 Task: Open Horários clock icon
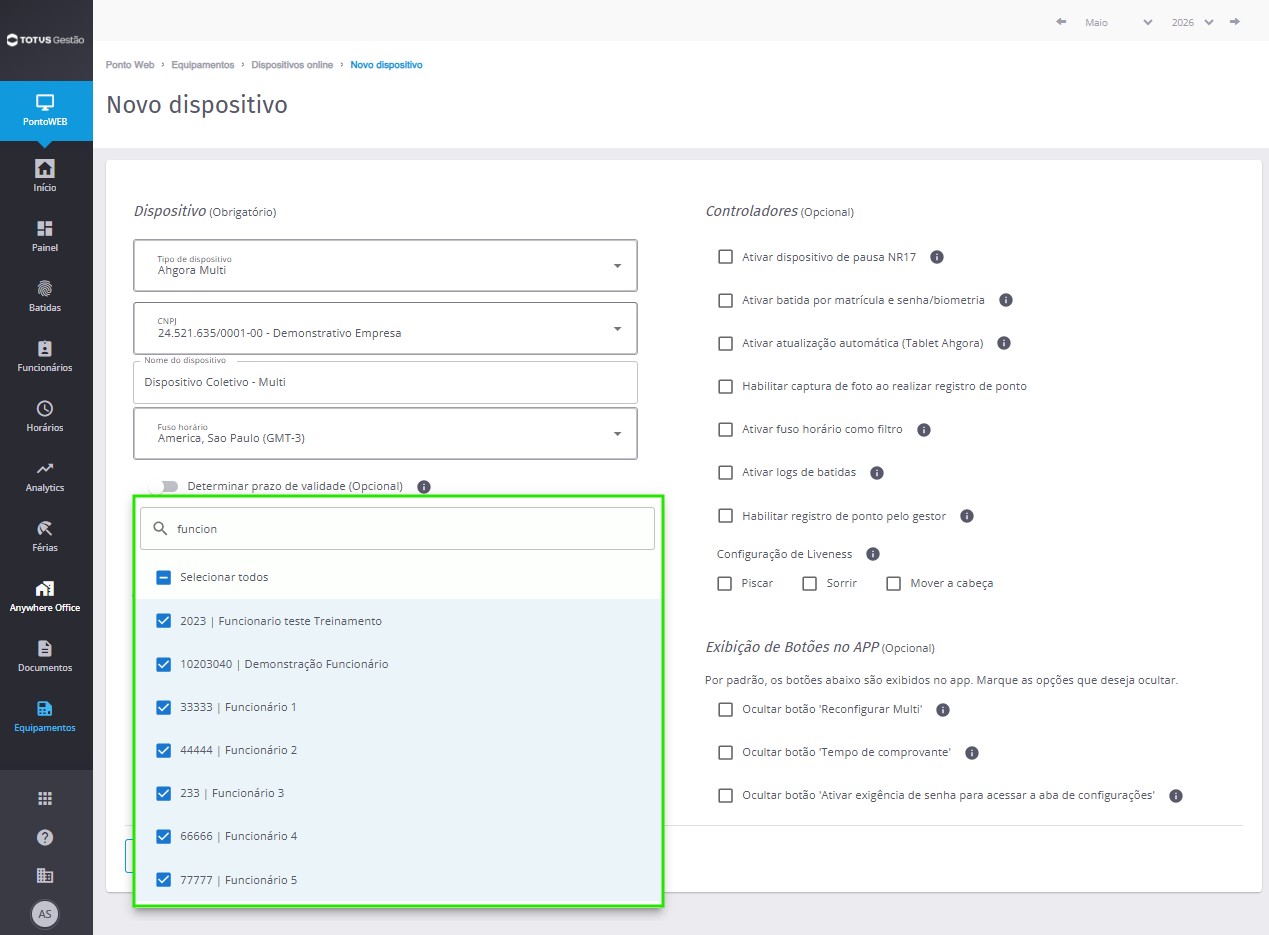click(45, 408)
